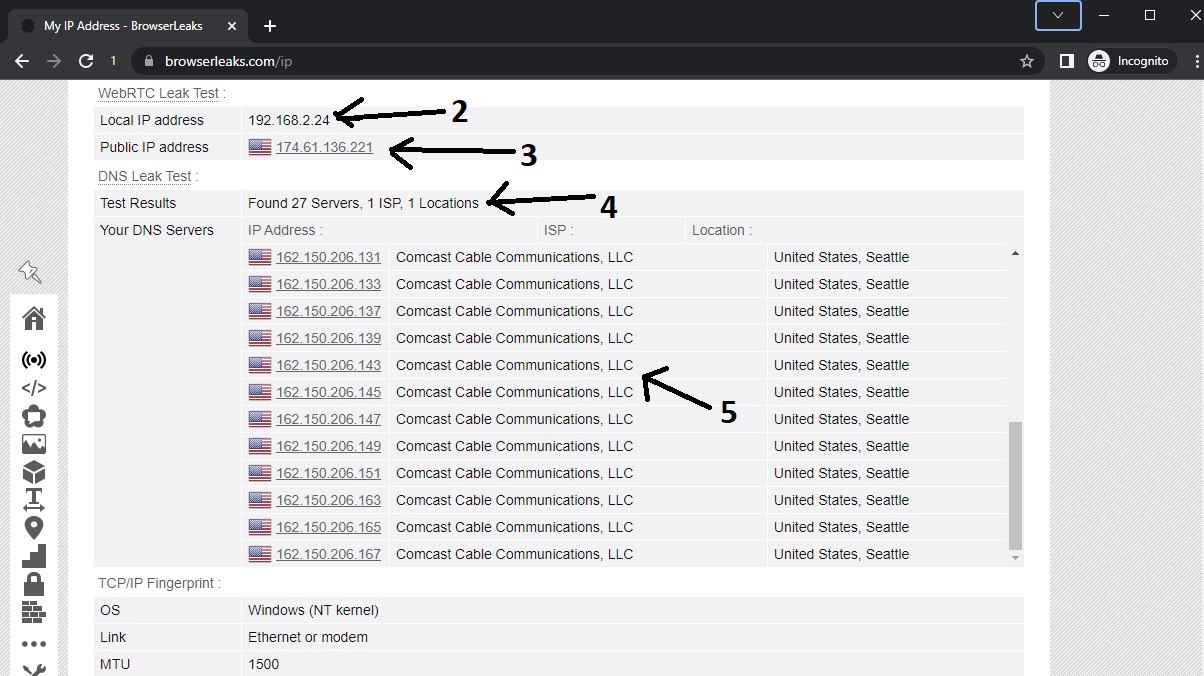Open the Geolocation test map-pin icon
The image size is (1204, 676).
(x=34, y=527)
